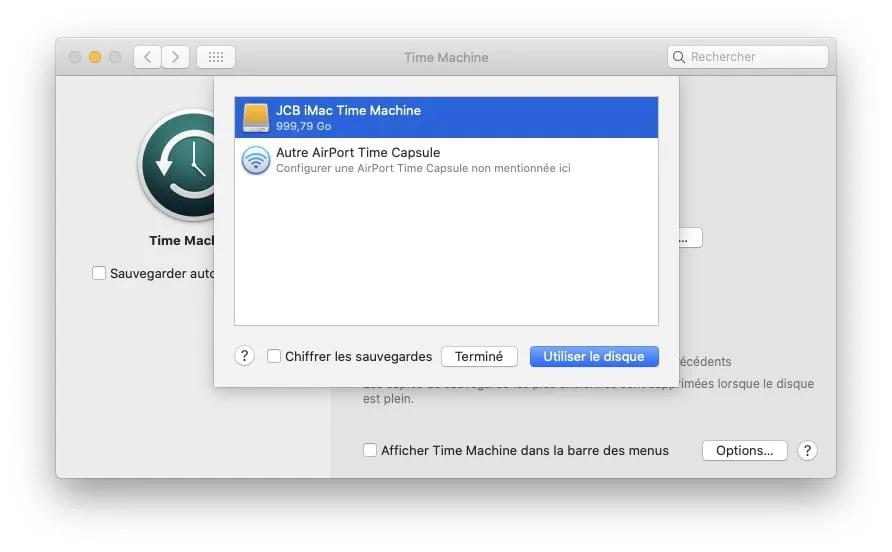Click the yellow minimize window button

95,57
